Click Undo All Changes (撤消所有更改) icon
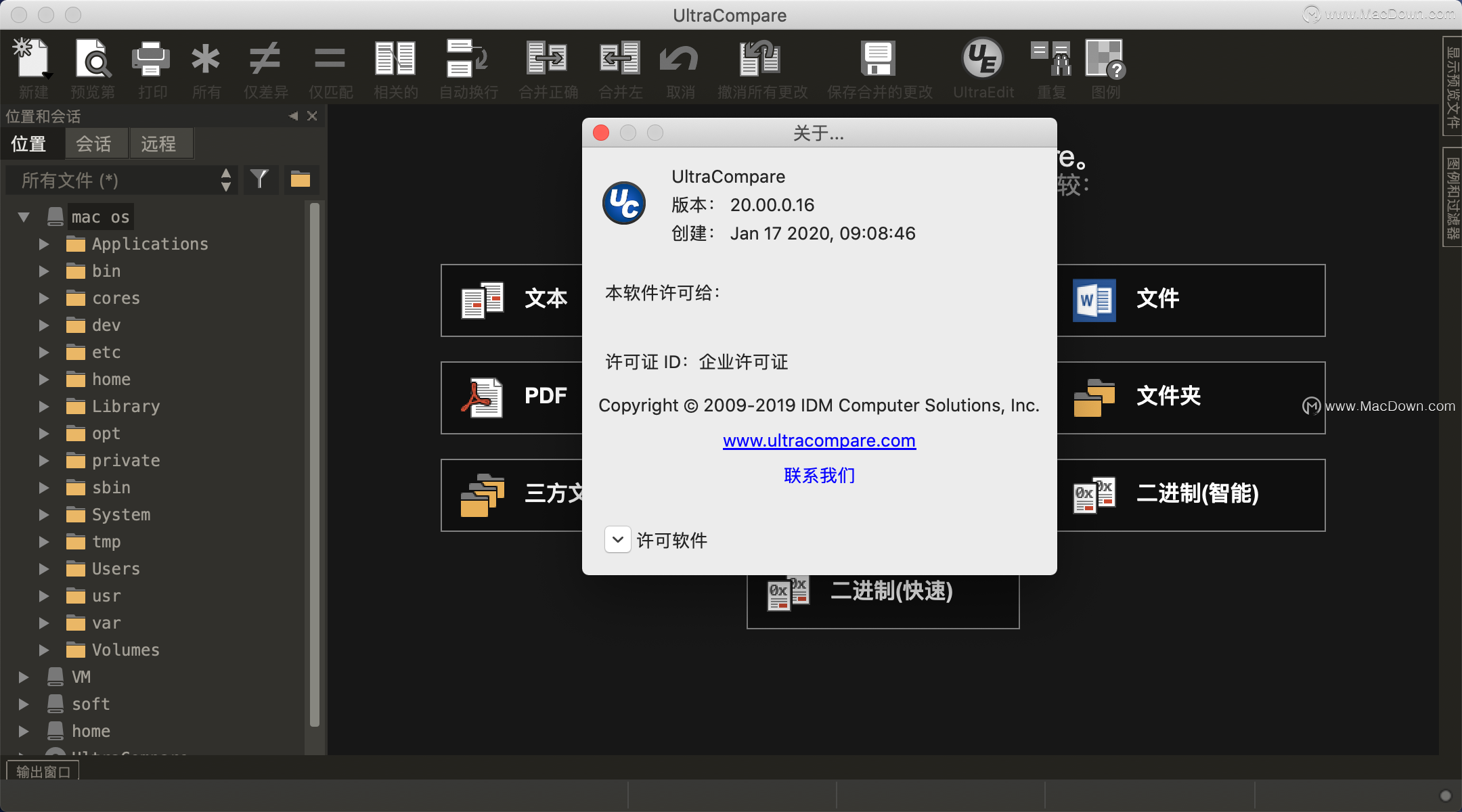This screenshot has width=1462, height=812. [x=761, y=60]
